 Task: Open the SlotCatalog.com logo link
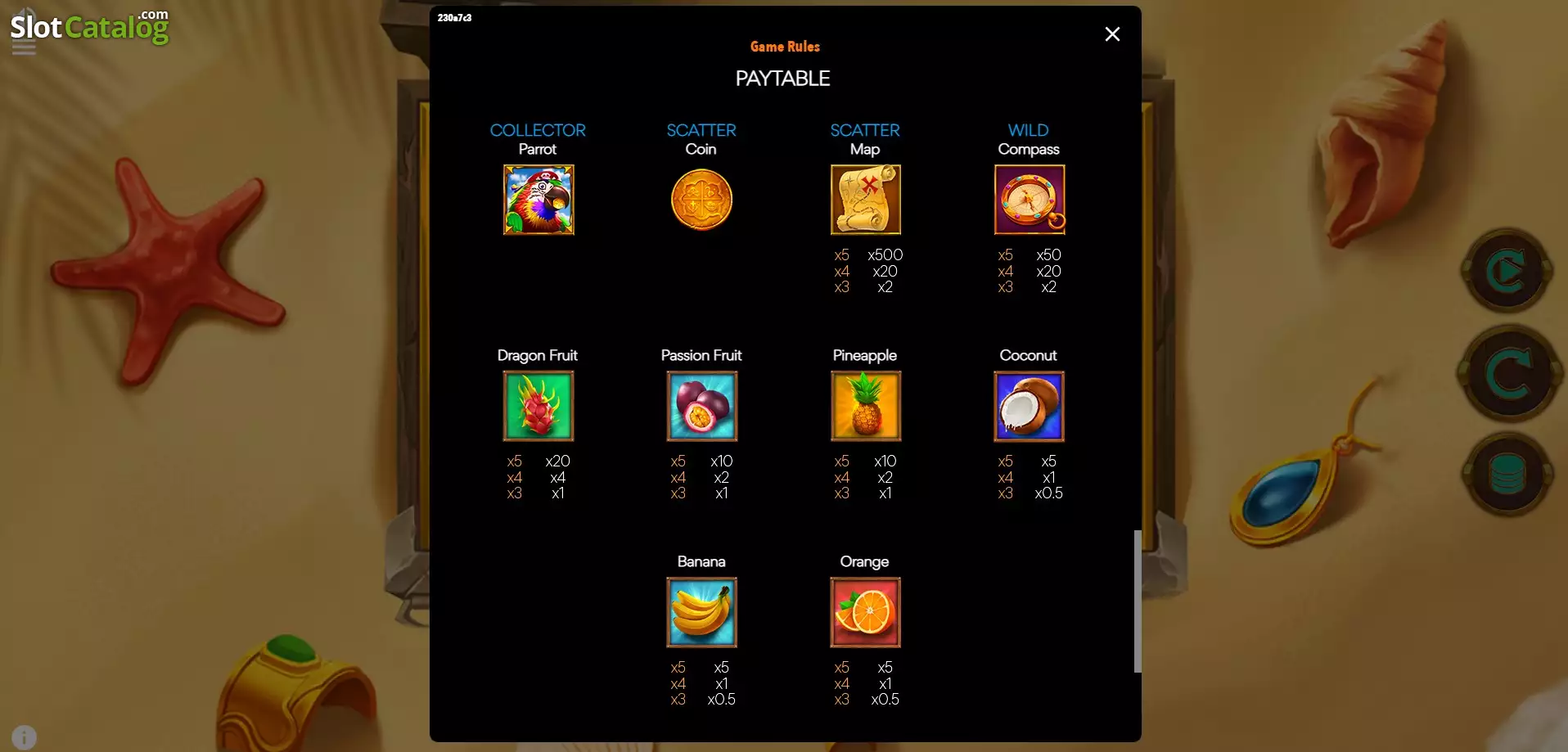pyautogui.click(x=89, y=27)
